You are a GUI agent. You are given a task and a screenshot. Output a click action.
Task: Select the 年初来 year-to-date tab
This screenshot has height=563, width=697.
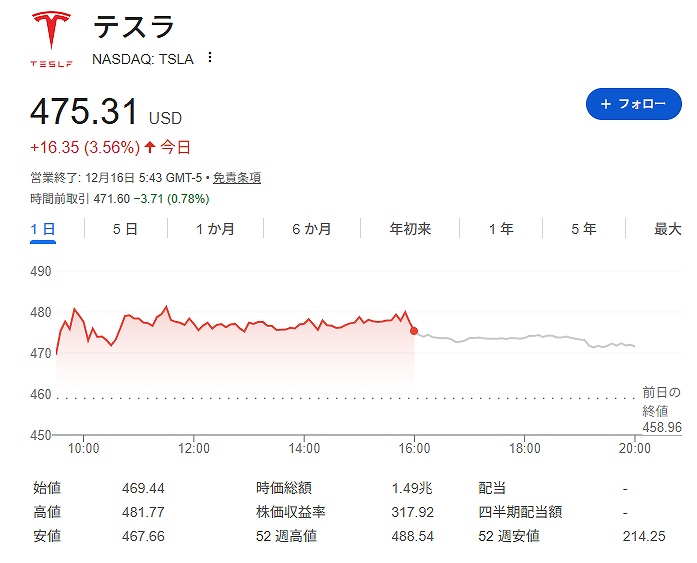(410, 229)
